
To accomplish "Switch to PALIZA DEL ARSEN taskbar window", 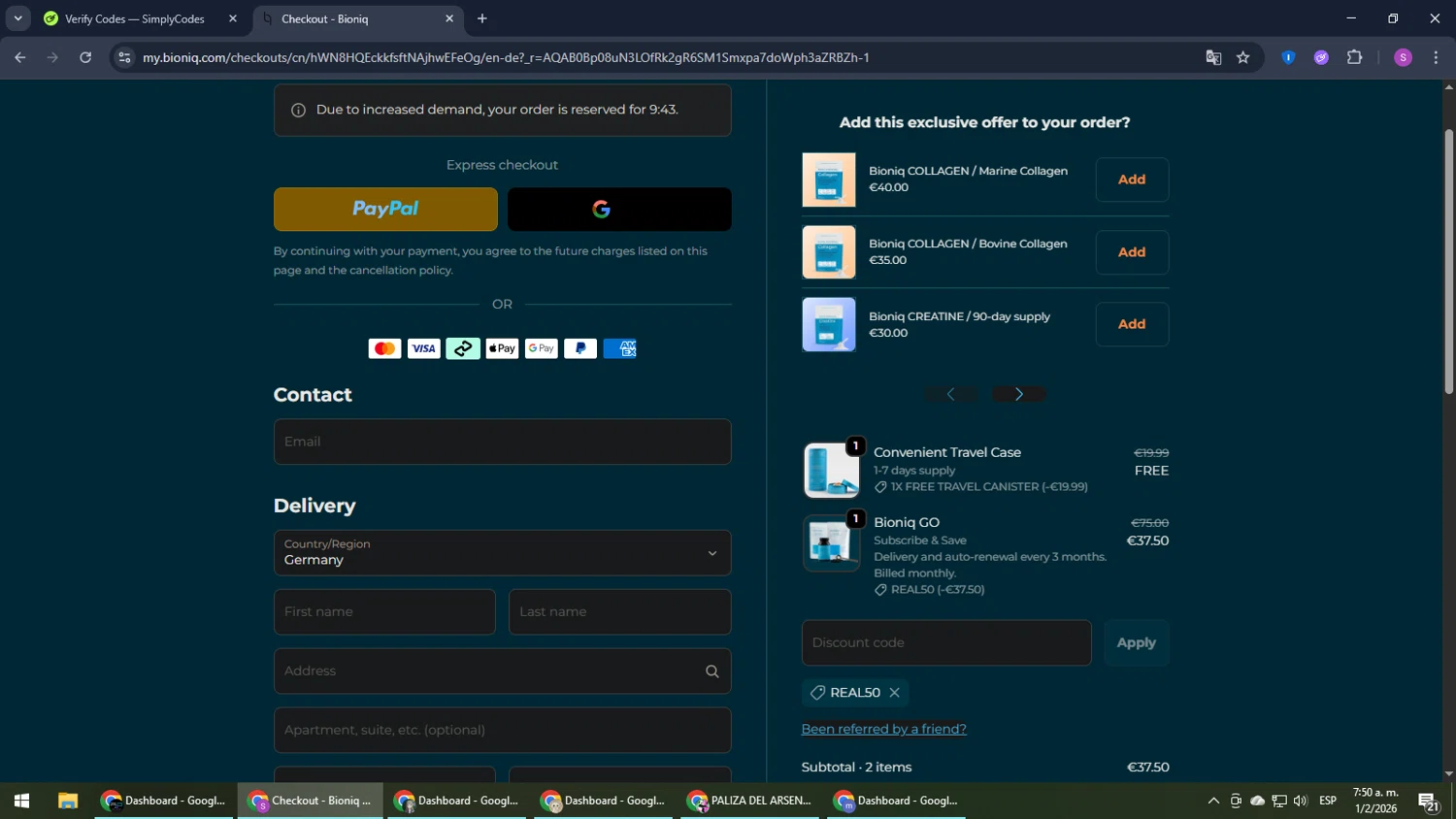I will [750, 801].
